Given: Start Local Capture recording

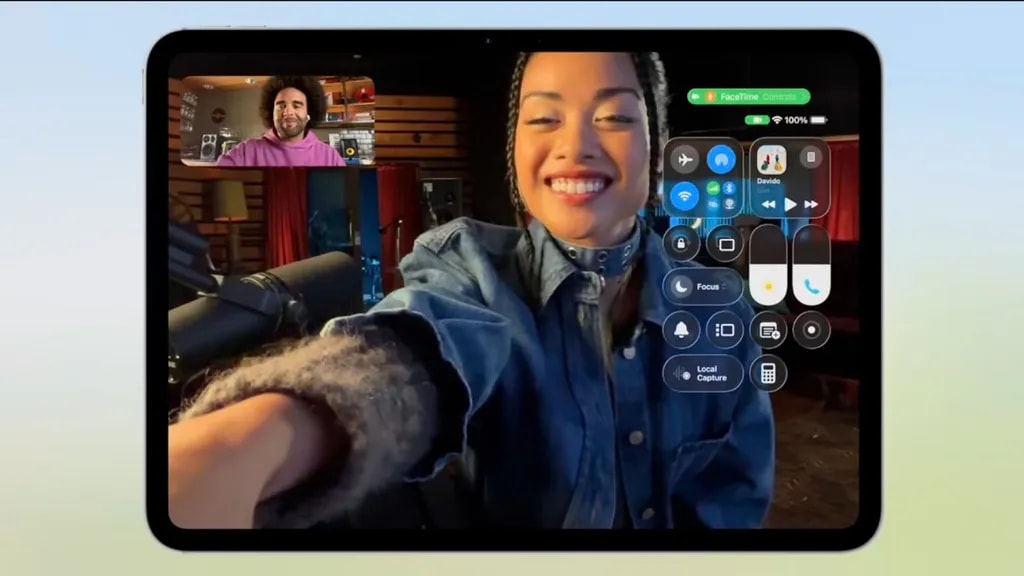Looking at the screenshot, I should click(x=702, y=373).
